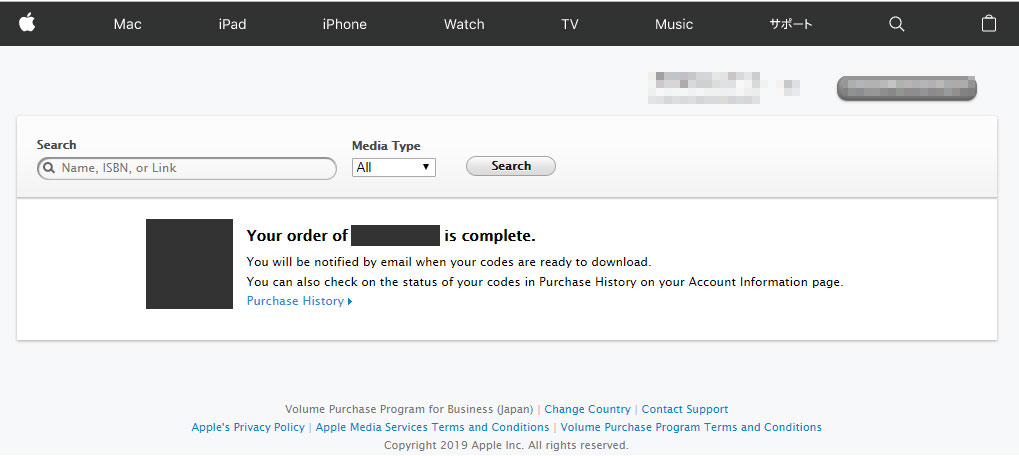Open the Music nav item
The image size is (1019, 456).
[x=674, y=24]
